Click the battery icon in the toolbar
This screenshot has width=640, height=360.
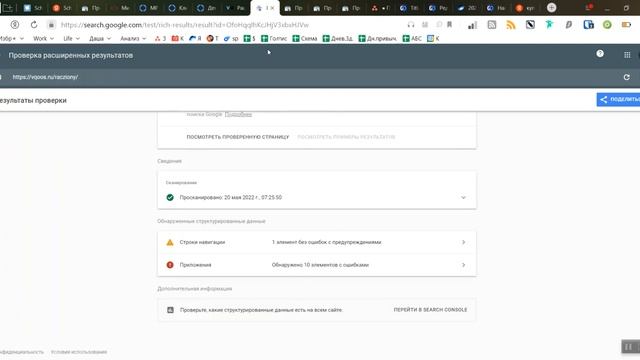pyautogui.click(x=627, y=25)
